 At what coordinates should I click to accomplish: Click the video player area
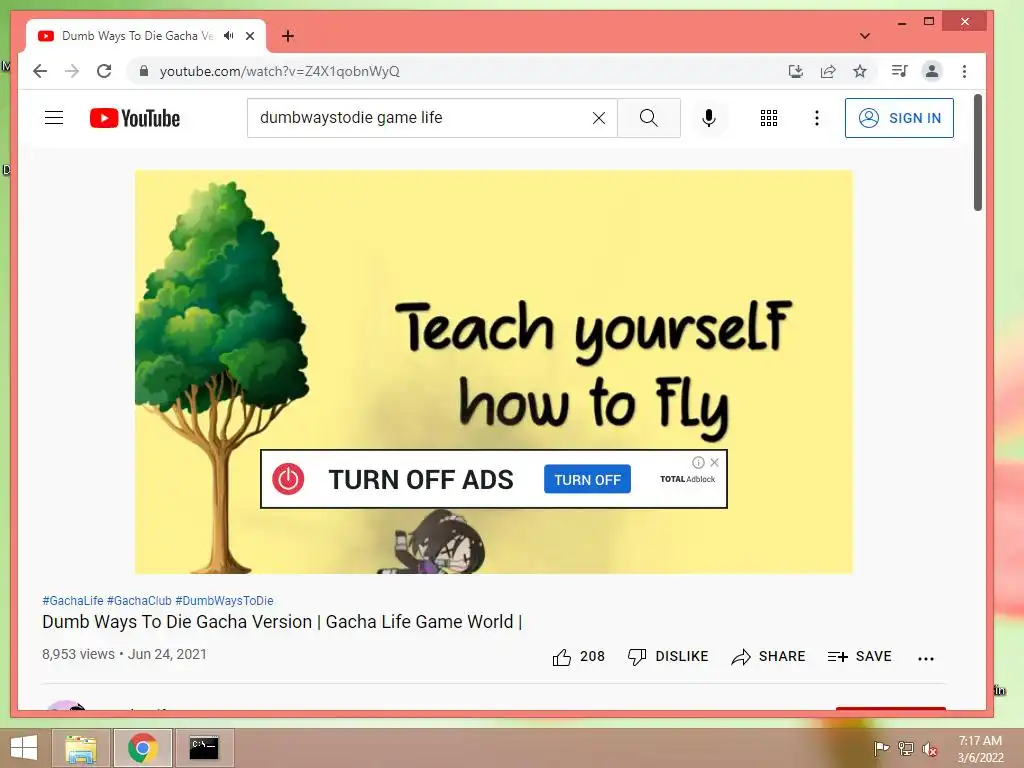494,372
